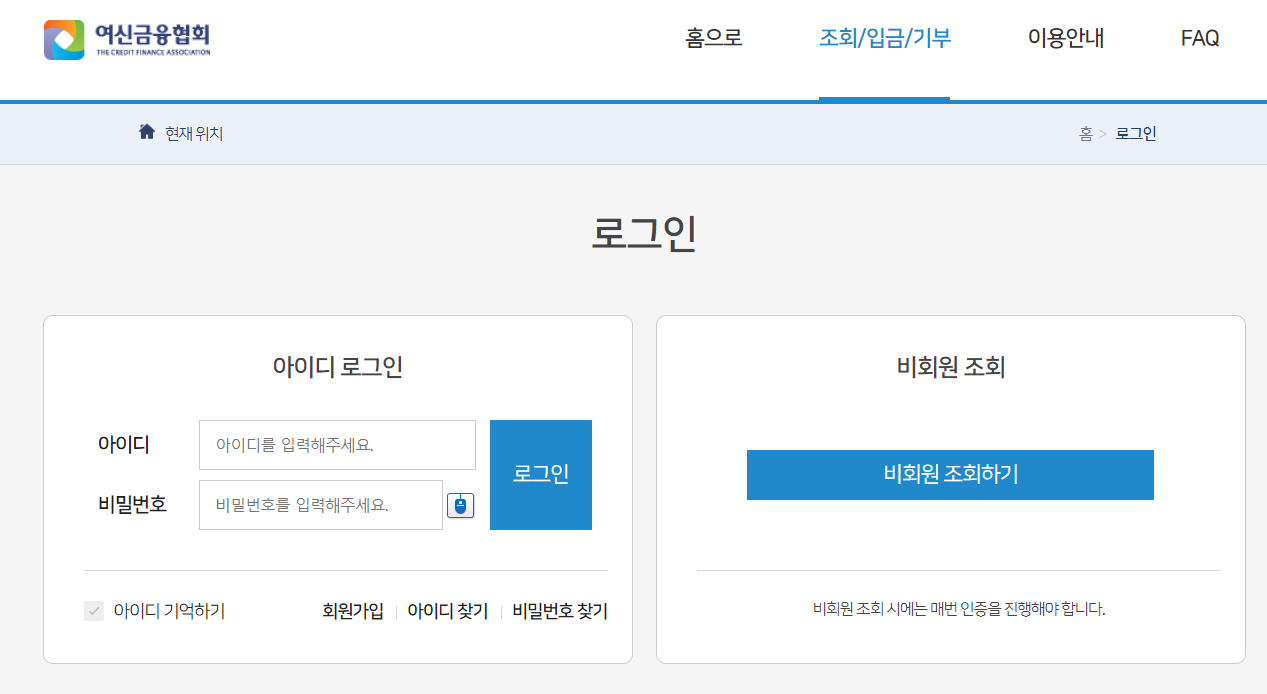Click the 아이디 기억하기 label
Viewport: 1267px width, 694px height.
(x=169, y=611)
